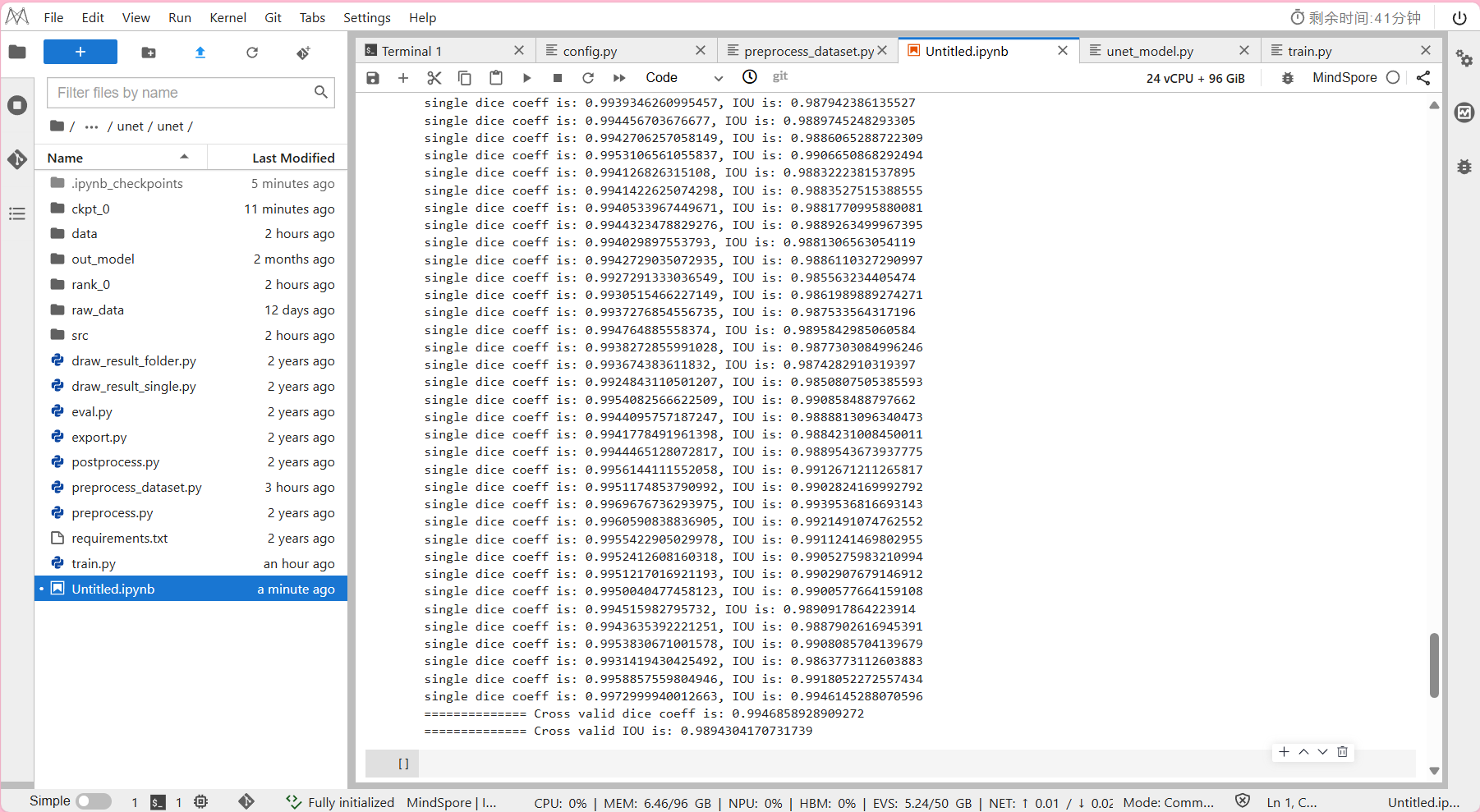1480x812 pixels.
Task: Click the trusted shield icon in status bar
Action: pyautogui.click(x=1243, y=801)
